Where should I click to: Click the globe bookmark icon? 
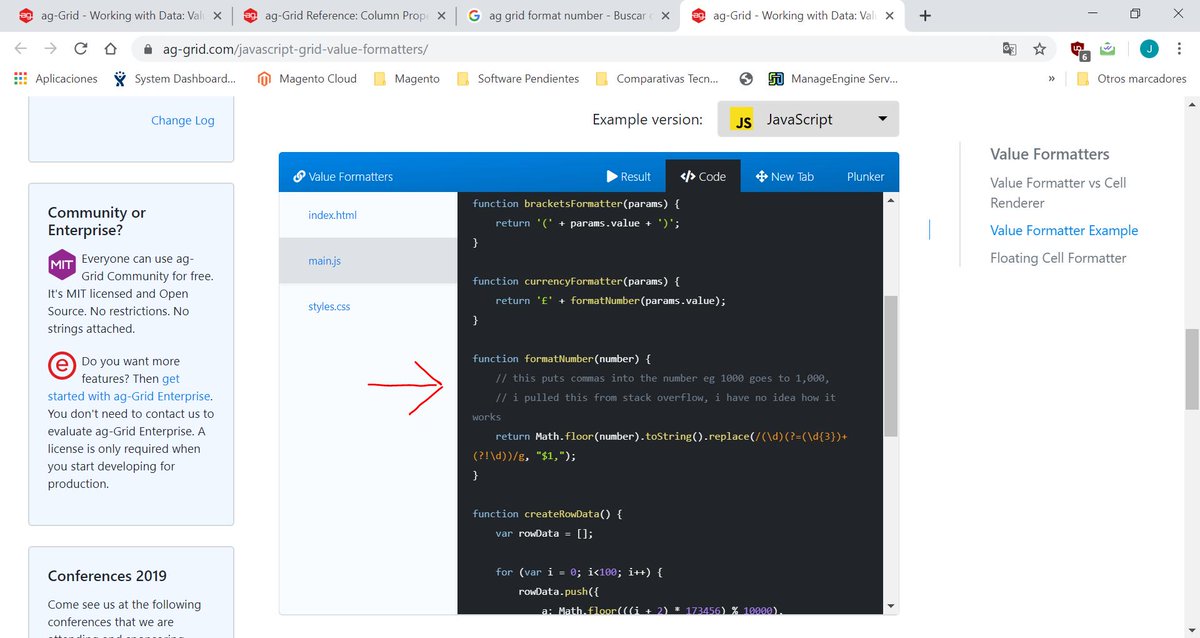point(746,78)
